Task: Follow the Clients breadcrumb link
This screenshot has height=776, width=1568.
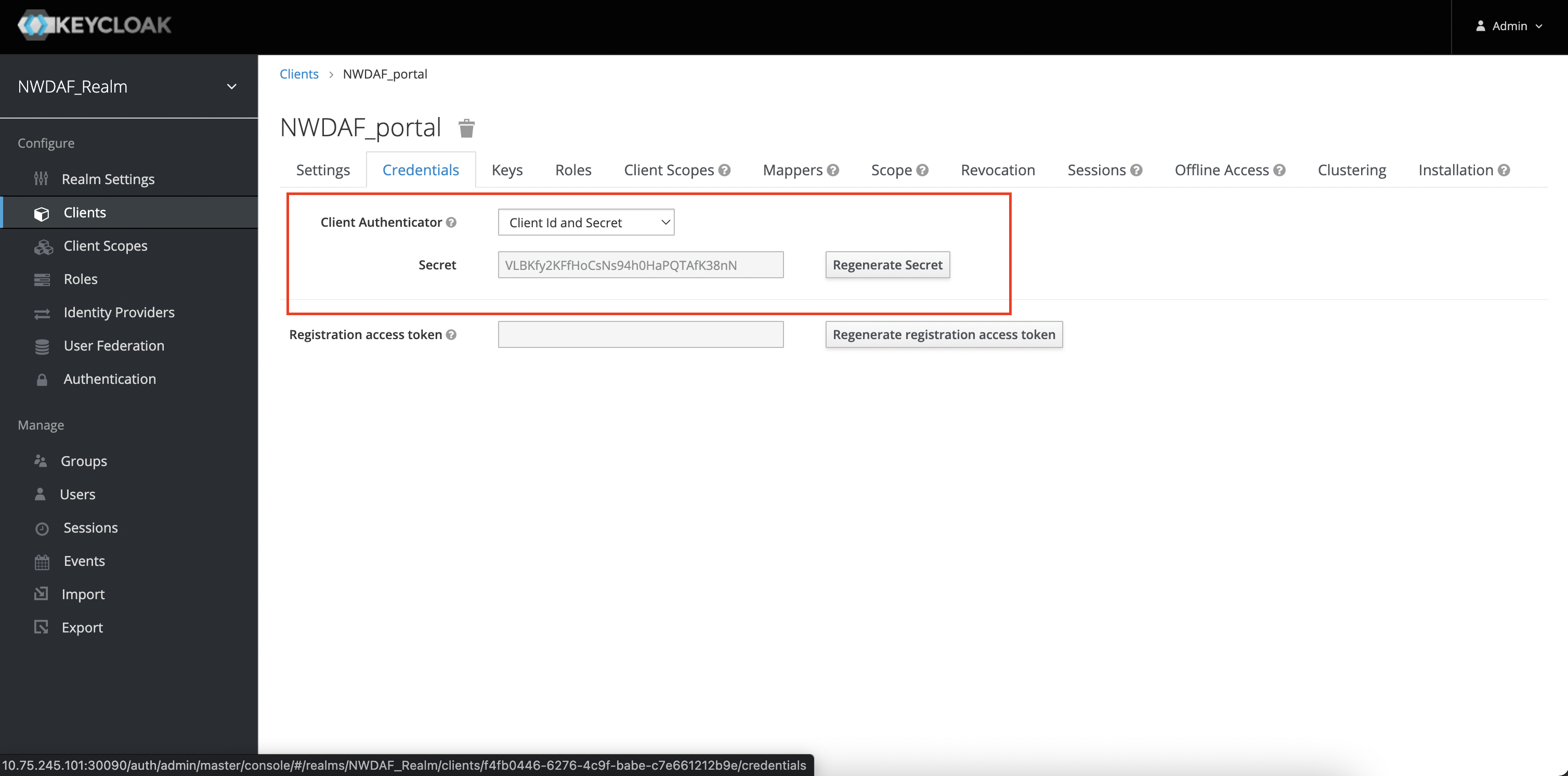Action: [x=299, y=74]
